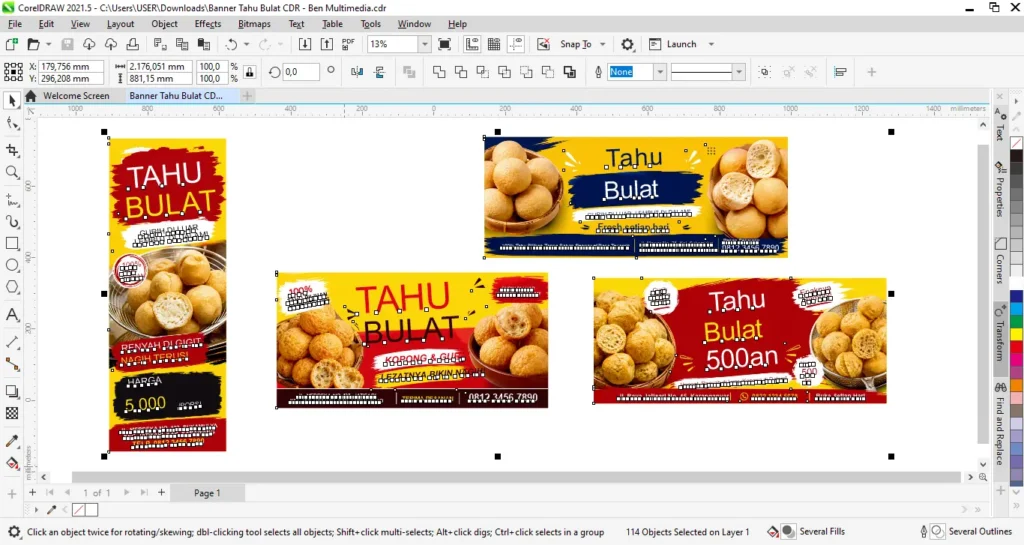Screen dimensions: 1024x545
Task: Toggle the lock ratio padlock
Action: (x=249, y=72)
